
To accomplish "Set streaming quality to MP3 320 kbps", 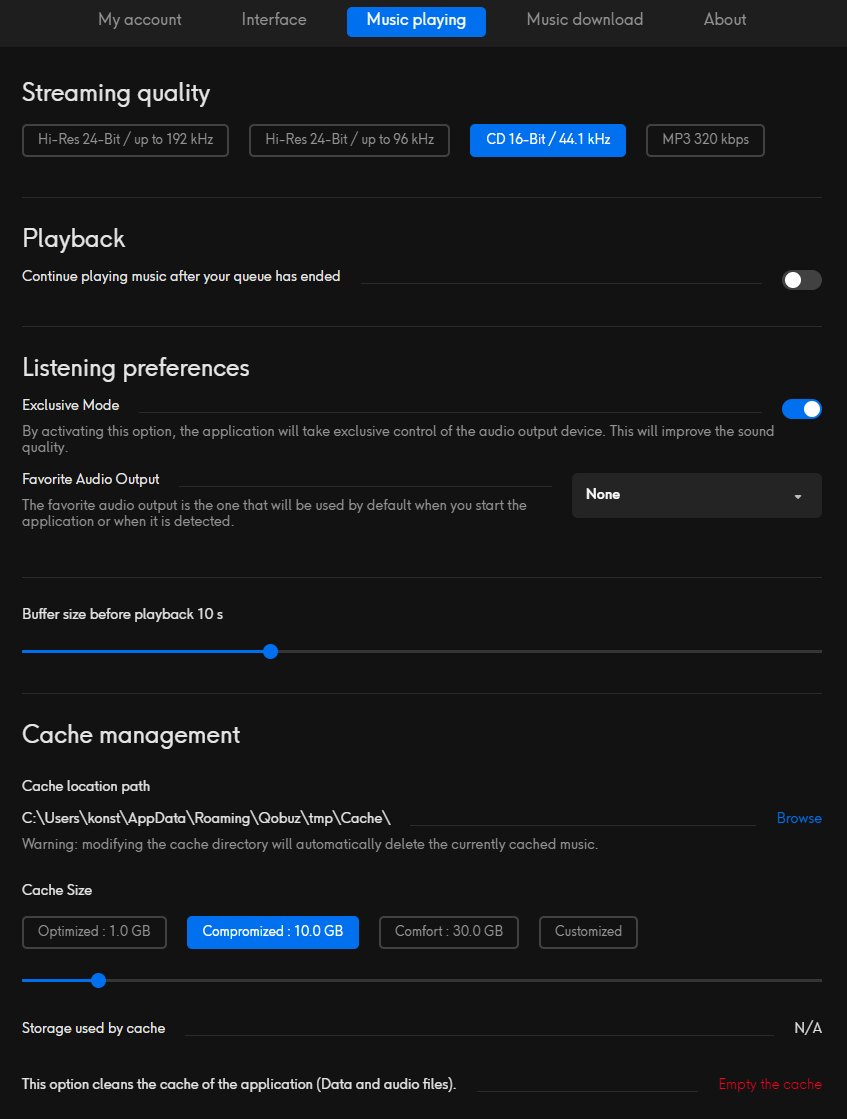I will pos(705,140).
